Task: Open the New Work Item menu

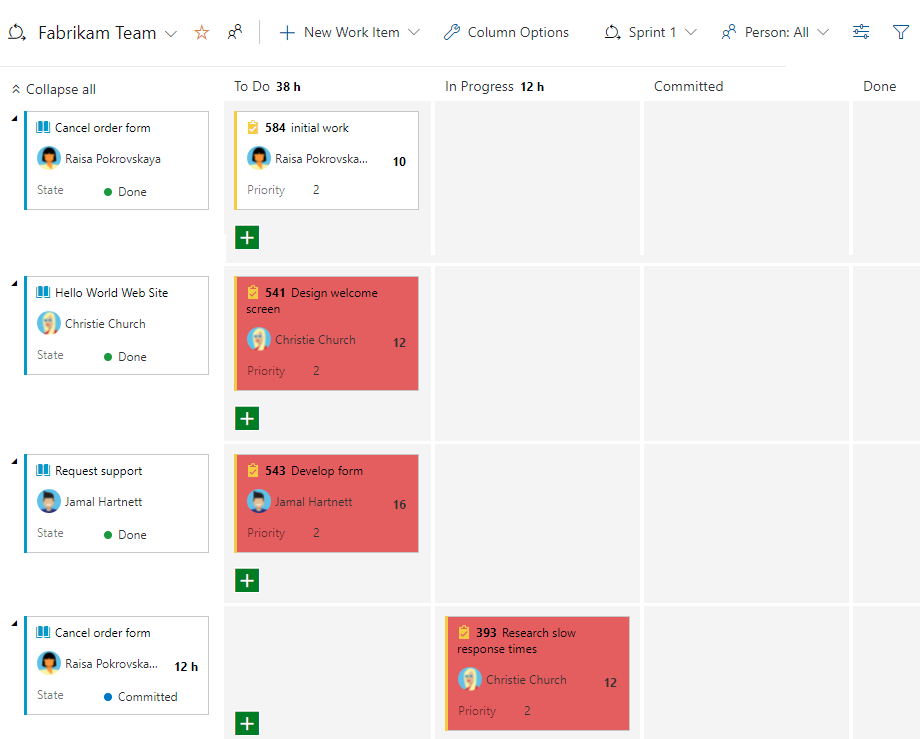Action: pyautogui.click(x=348, y=32)
